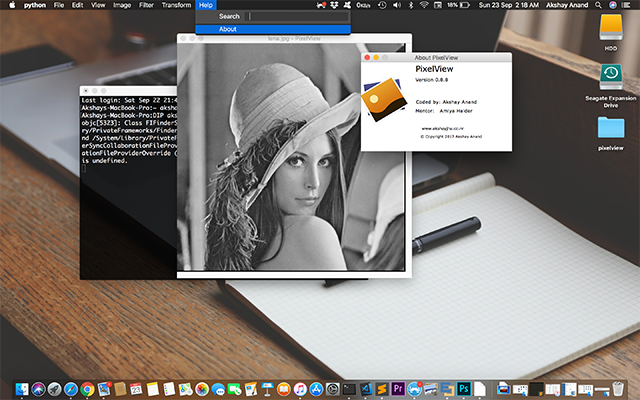Open the File menu
Viewport: 640px width, 400px height.
pyautogui.click(x=59, y=5)
